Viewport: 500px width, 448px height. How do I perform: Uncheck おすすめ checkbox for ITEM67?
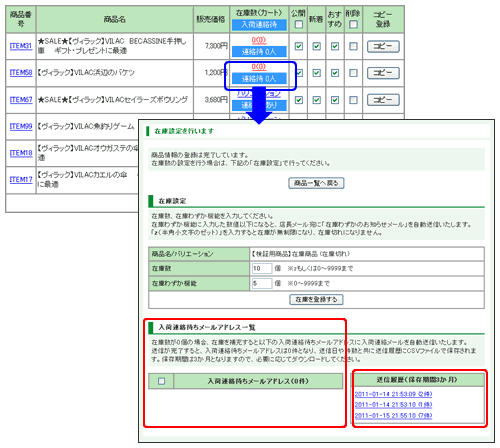tap(335, 100)
